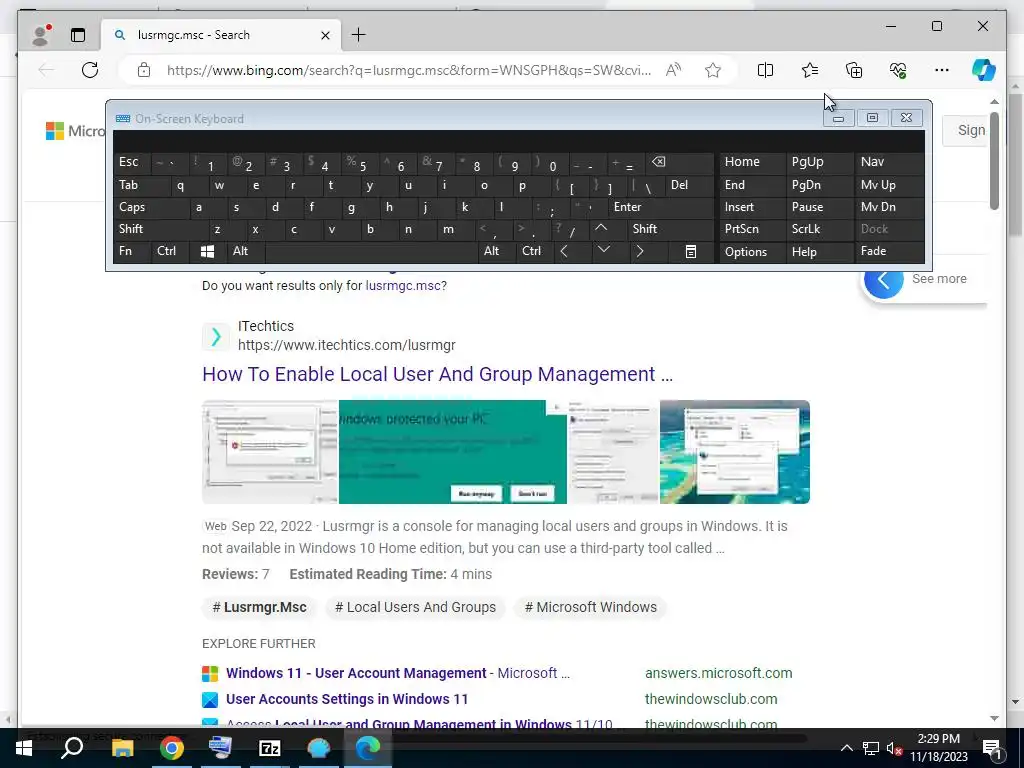Viewport: 1024px width, 768px height.
Task: Open Edge Collections
Action: (x=854, y=70)
